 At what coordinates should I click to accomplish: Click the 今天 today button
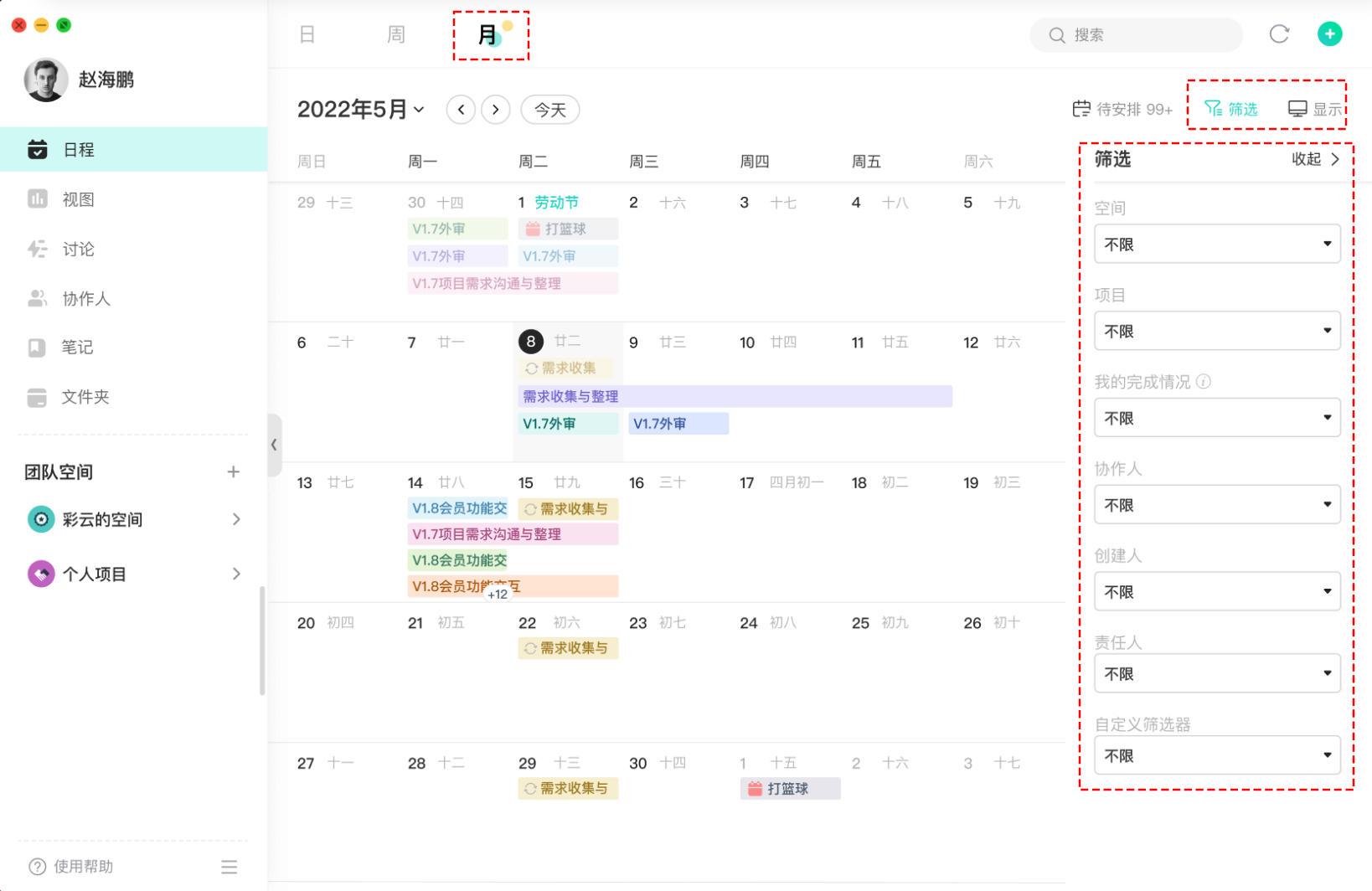[x=550, y=109]
